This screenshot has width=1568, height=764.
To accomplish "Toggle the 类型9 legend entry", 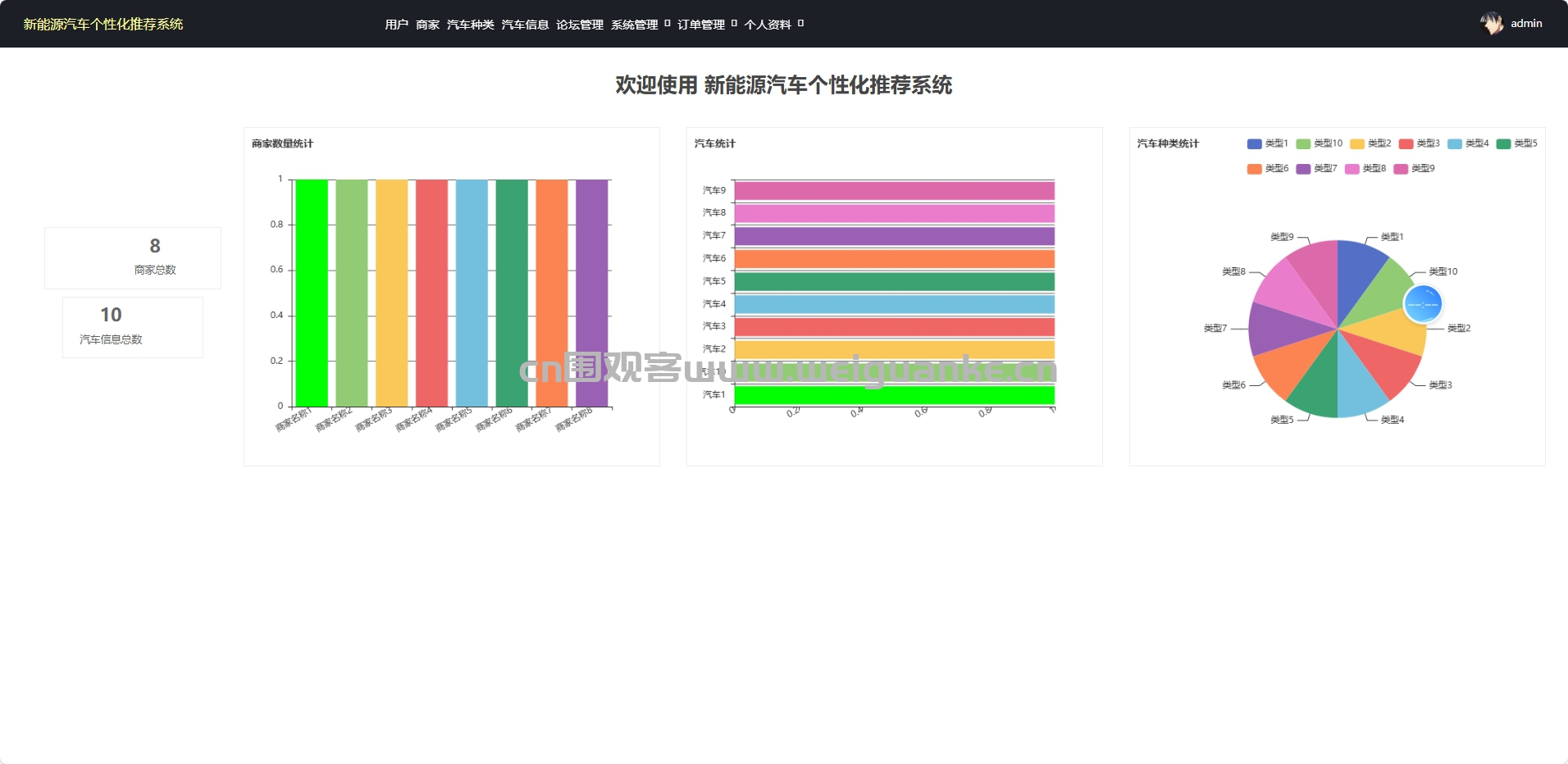I will coord(1415,169).
